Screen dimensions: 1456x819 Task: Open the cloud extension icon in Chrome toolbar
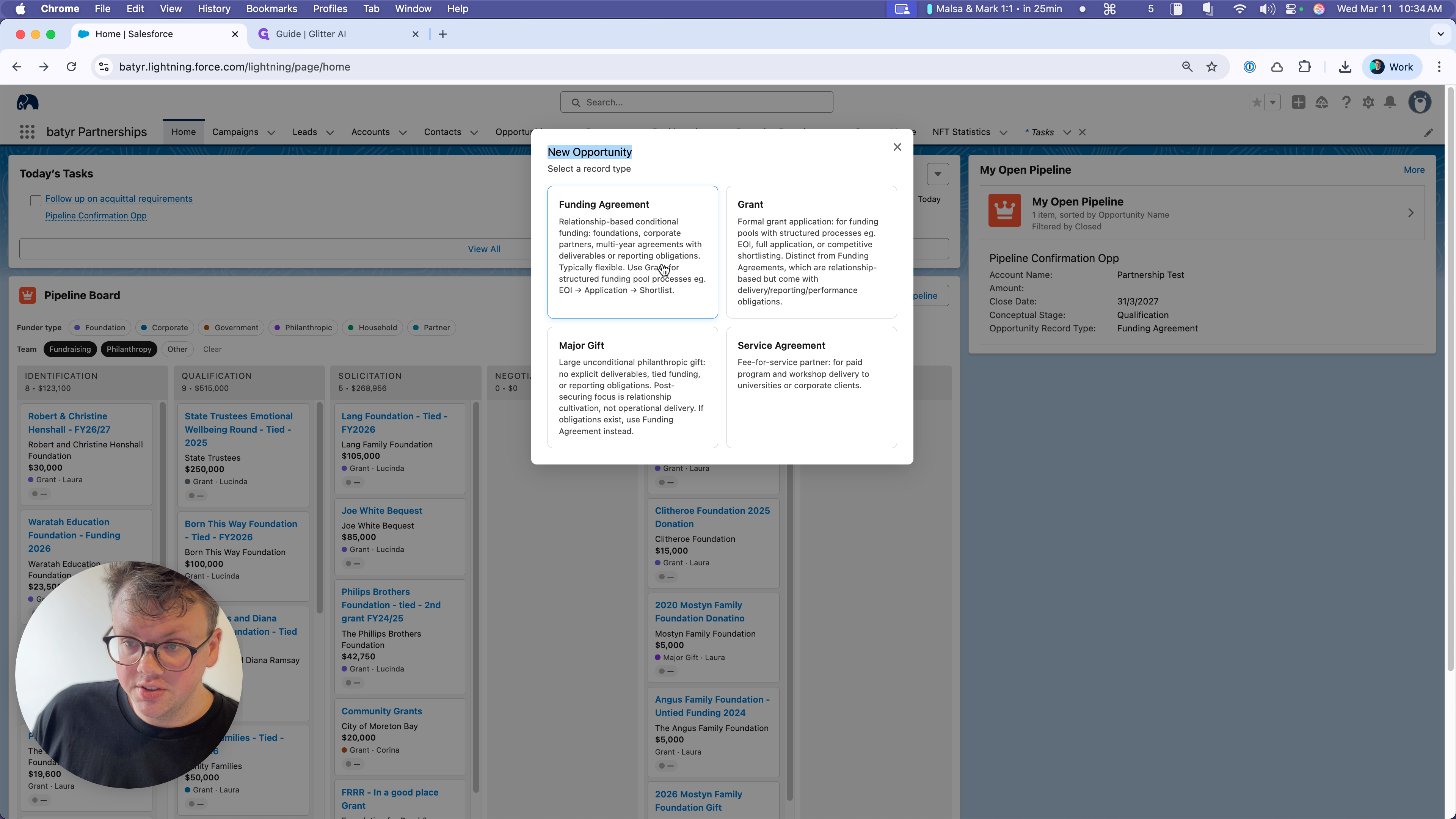tap(1277, 67)
